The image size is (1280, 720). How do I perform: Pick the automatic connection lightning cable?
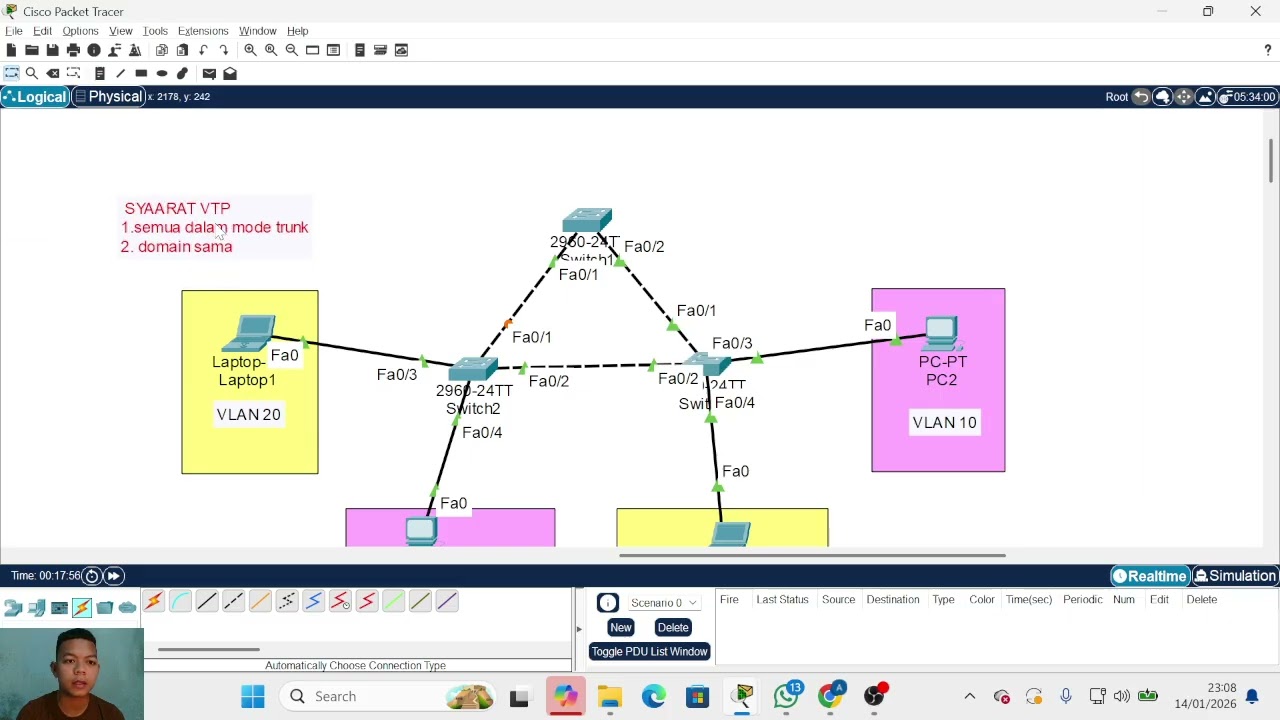tap(153, 601)
